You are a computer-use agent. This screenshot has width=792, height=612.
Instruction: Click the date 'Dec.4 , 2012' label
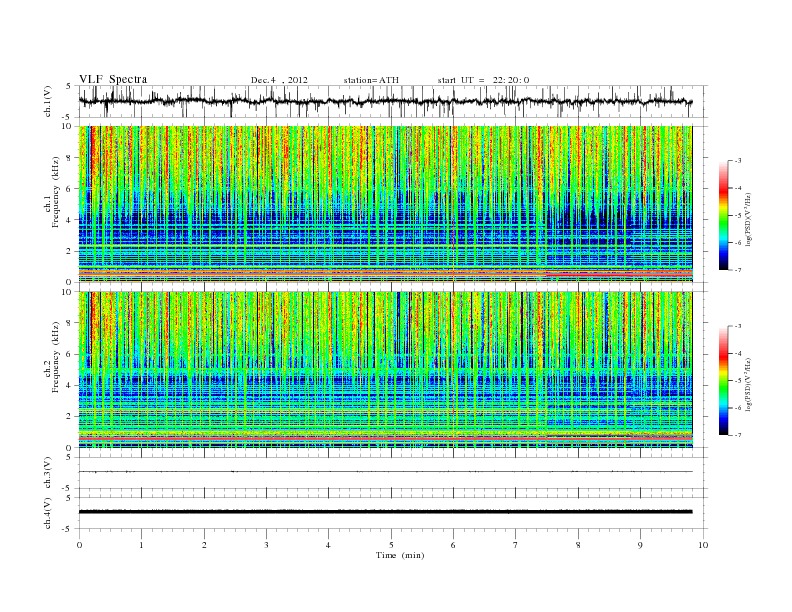[x=279, y=80]
